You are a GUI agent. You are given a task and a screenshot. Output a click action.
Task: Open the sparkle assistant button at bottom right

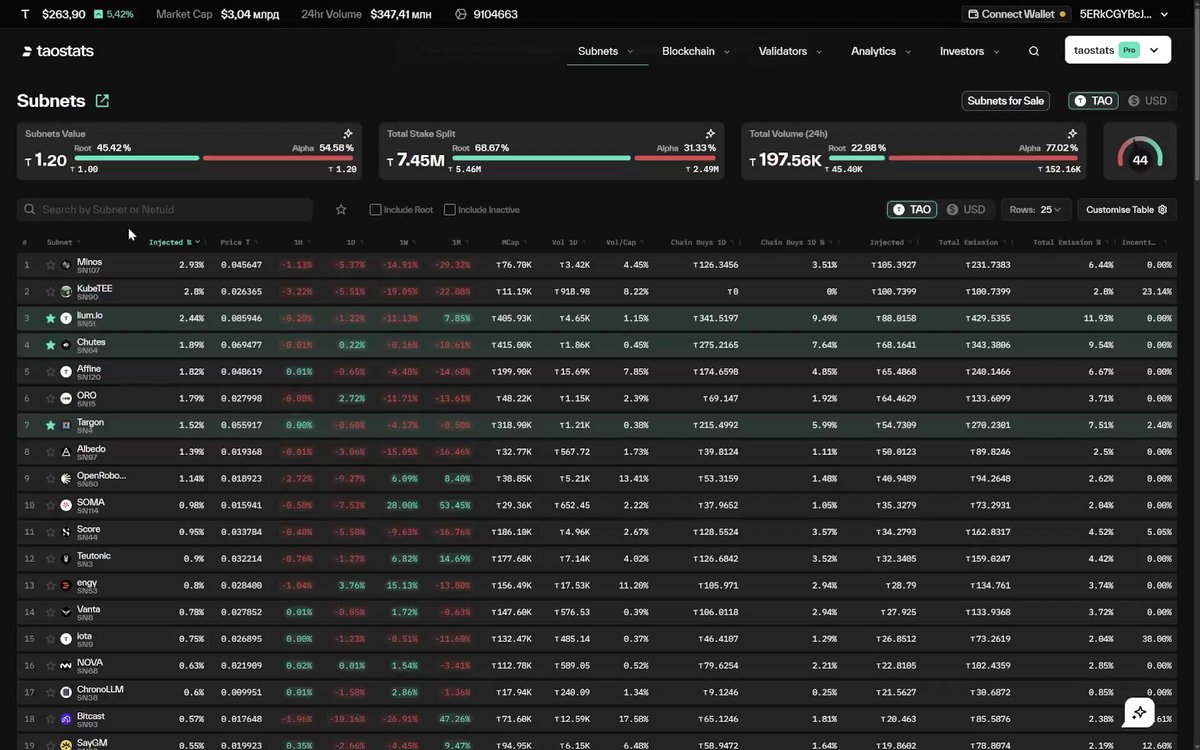pyautogui.click(x=1140, y=712)
